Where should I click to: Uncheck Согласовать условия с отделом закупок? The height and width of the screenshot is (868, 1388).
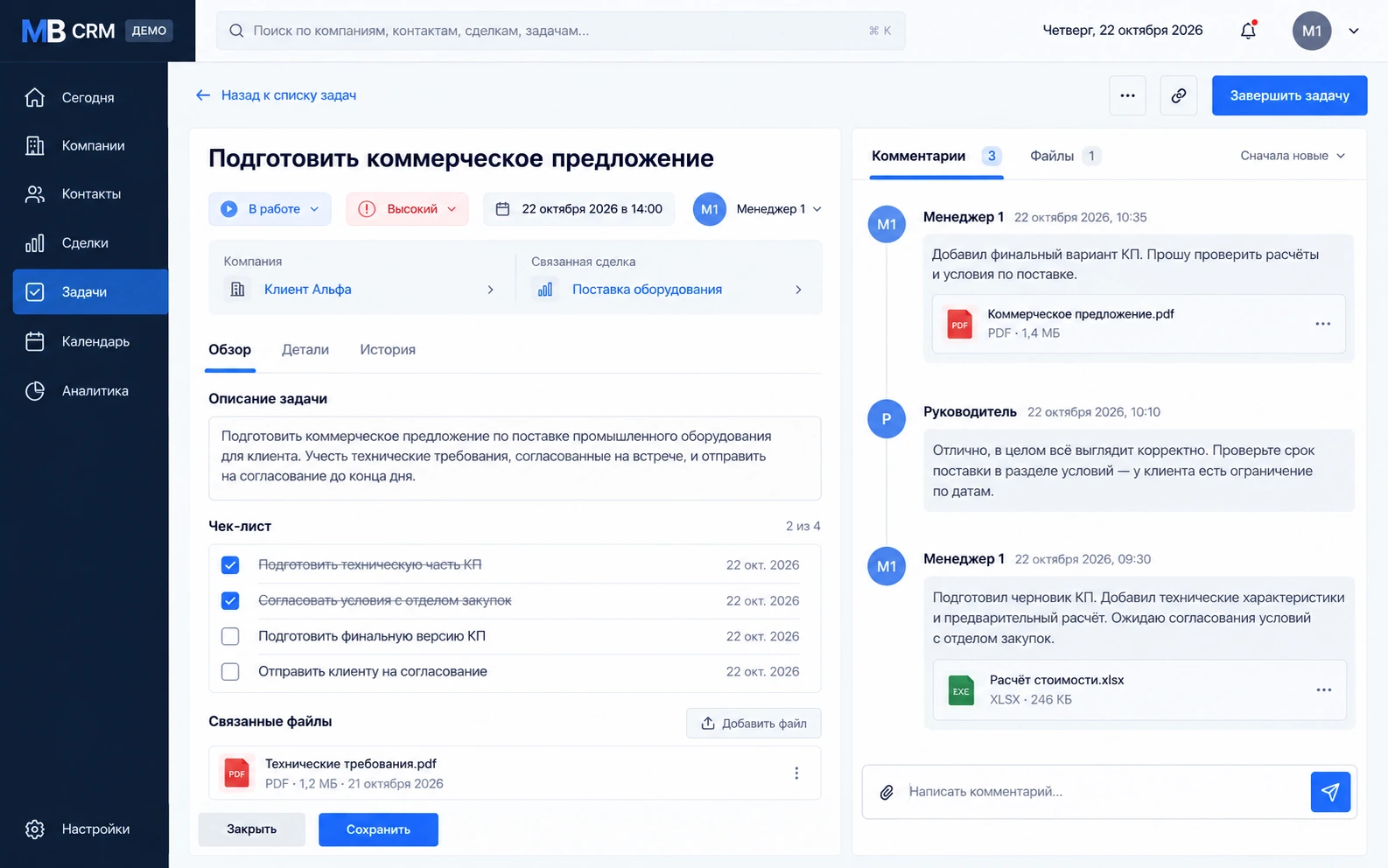[x=230, y=601]
